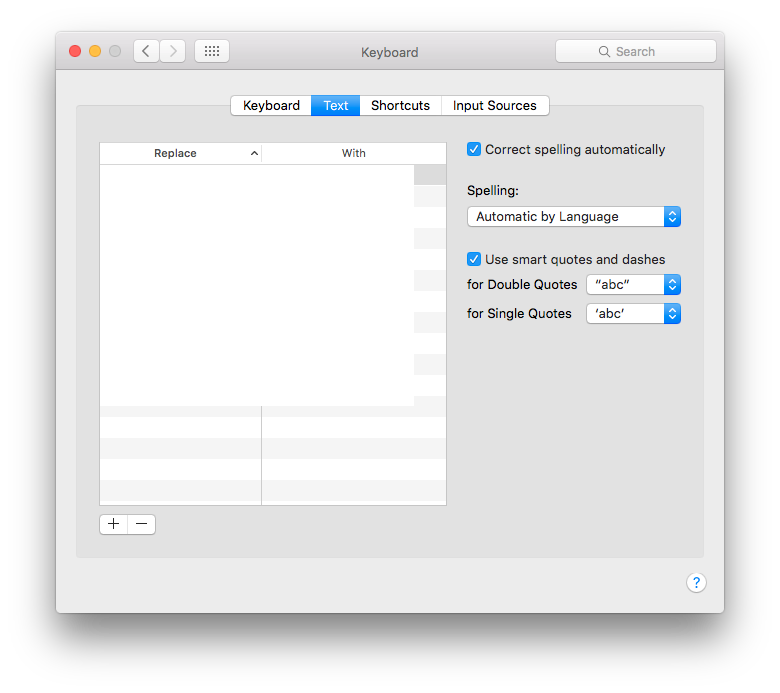Expand the Single Quotes style dropdown
The image size is (780, 693).
click(x=633, y=314)
